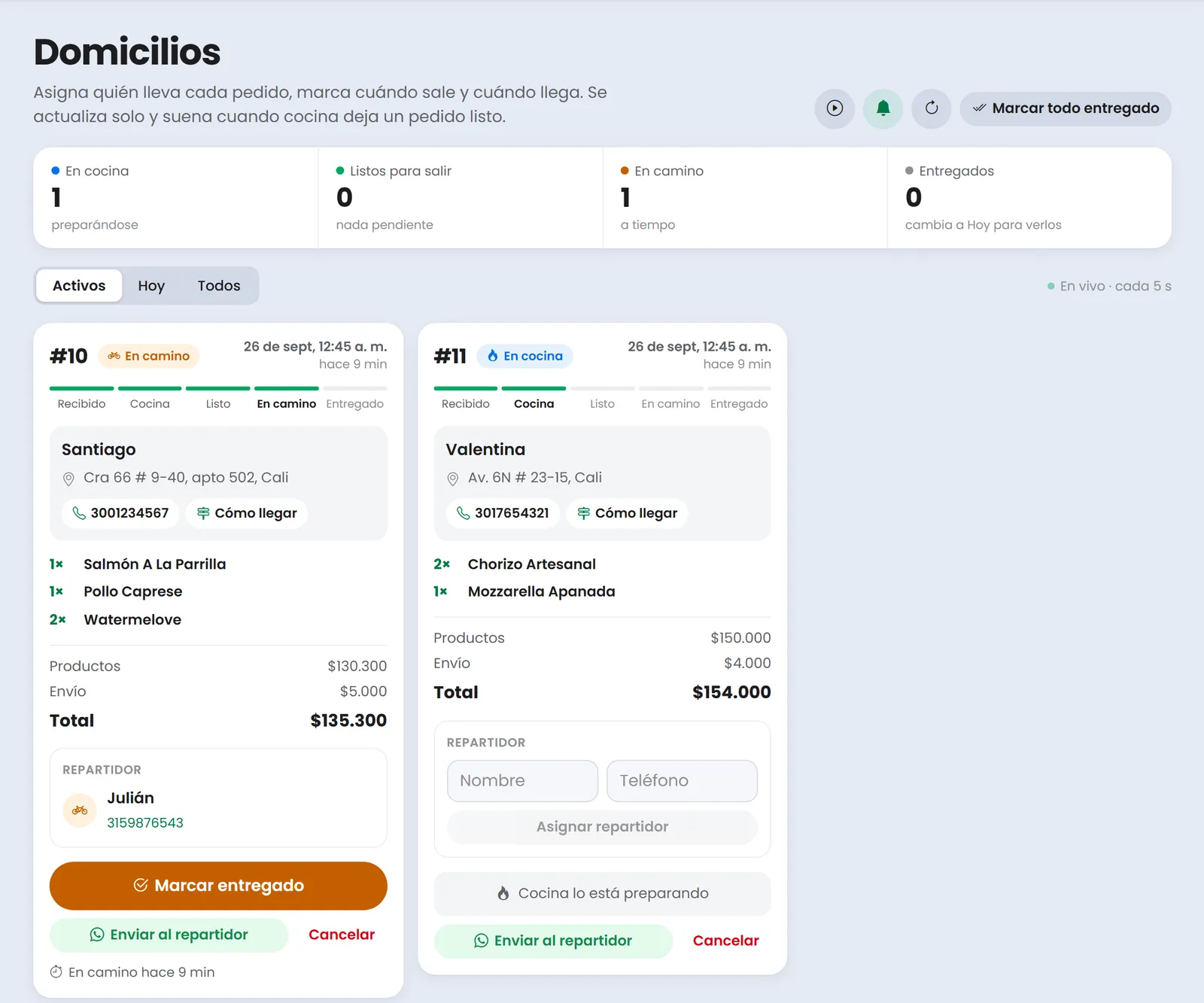Click the En cocina summary card
The height and width of the screenshot is (1003, 1204).
[176, 198]
